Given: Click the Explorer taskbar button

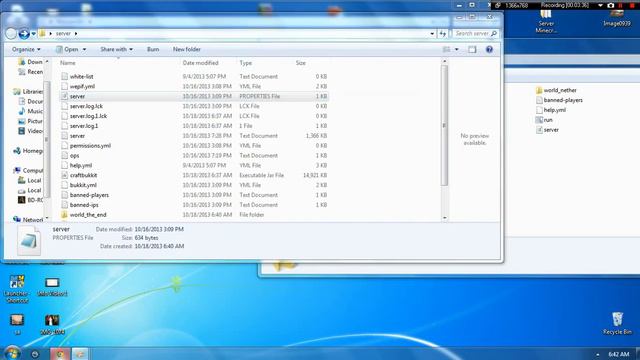Looking at the screenshot, I should click(x=80, y=353).
